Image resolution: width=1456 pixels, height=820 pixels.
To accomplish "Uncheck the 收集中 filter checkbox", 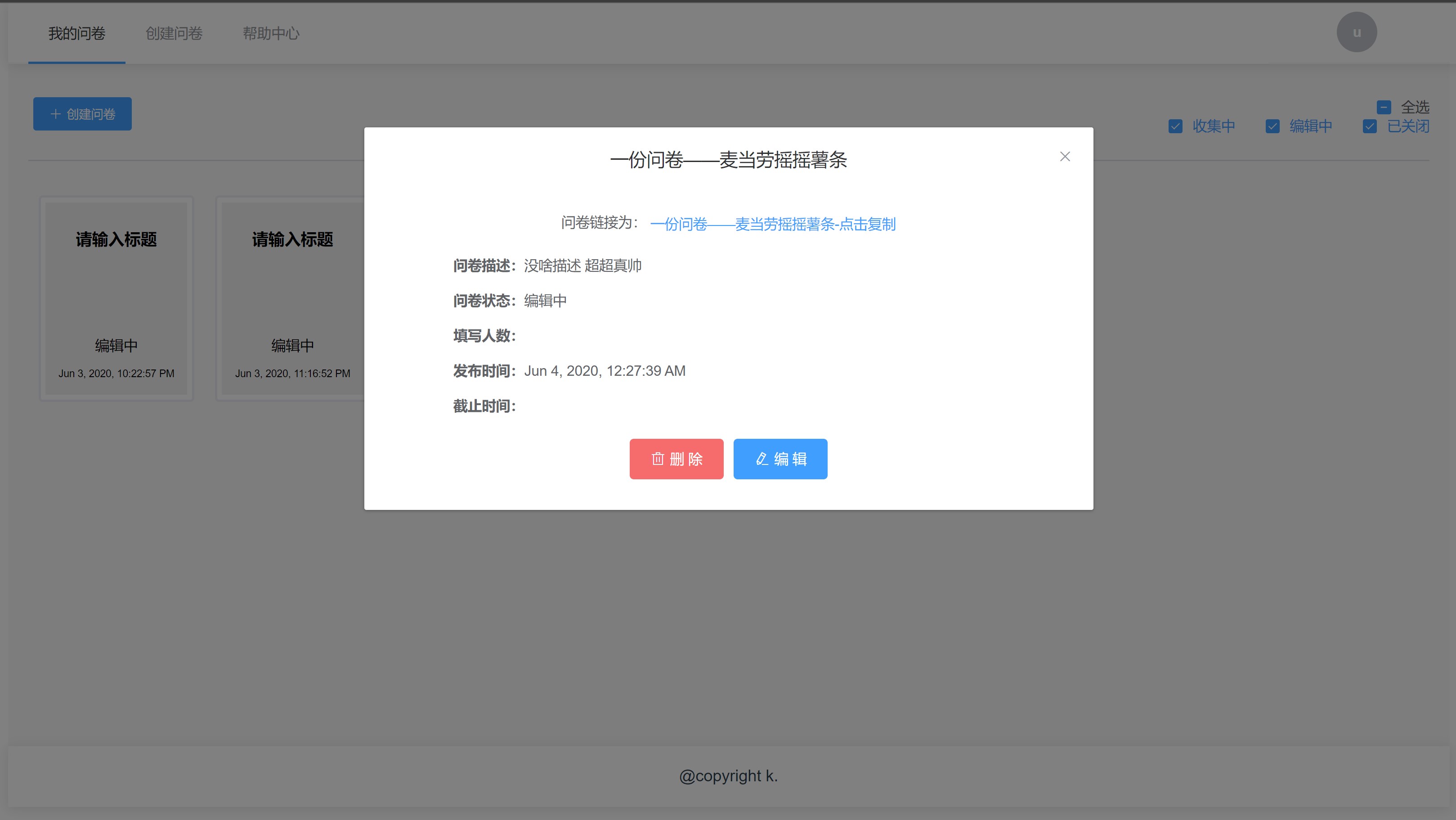I will click(1176, 126).
